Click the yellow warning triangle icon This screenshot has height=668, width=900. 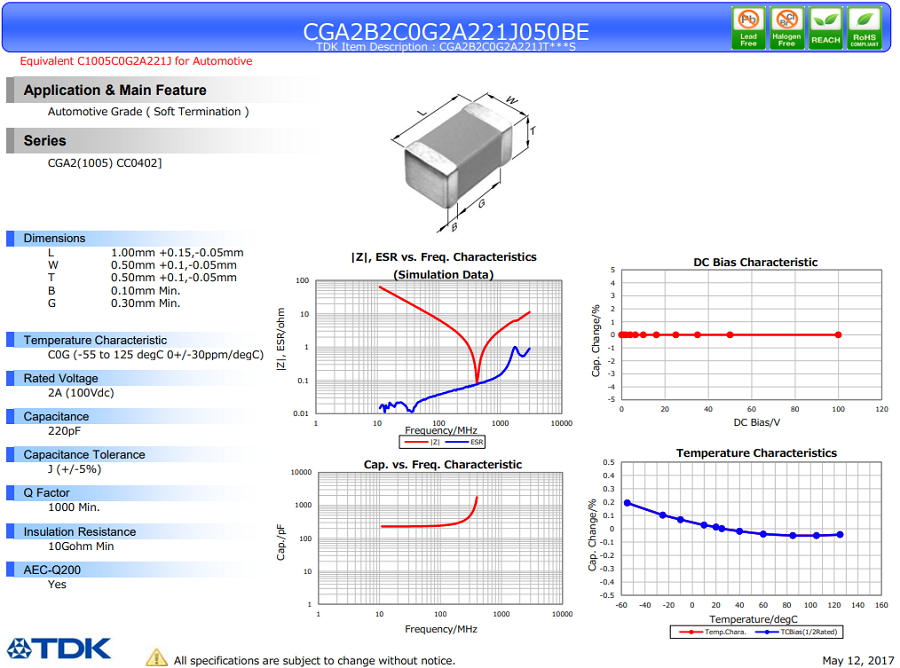click(156, 658)
